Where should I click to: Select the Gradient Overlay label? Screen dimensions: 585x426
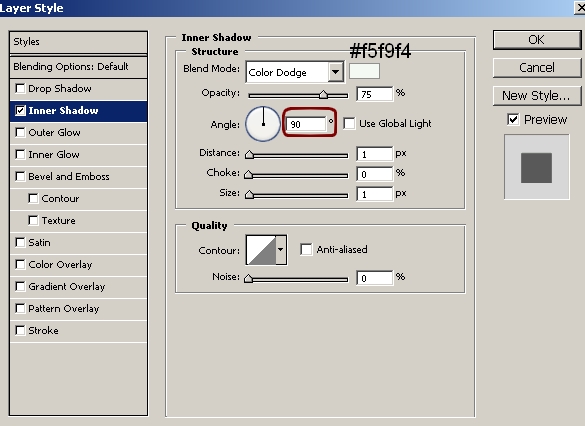[67, 286]
